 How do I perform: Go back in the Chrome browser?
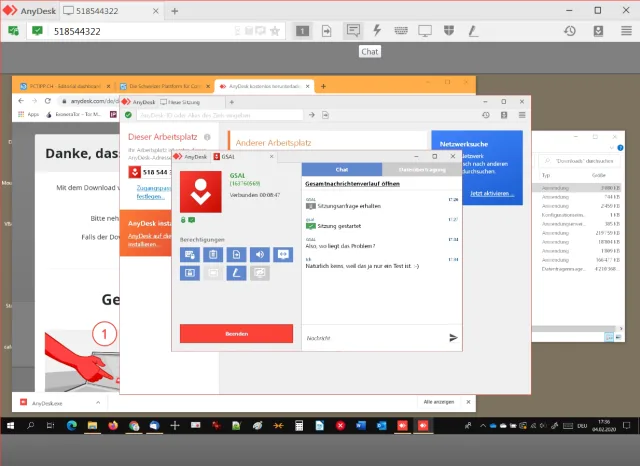(21, 101)
